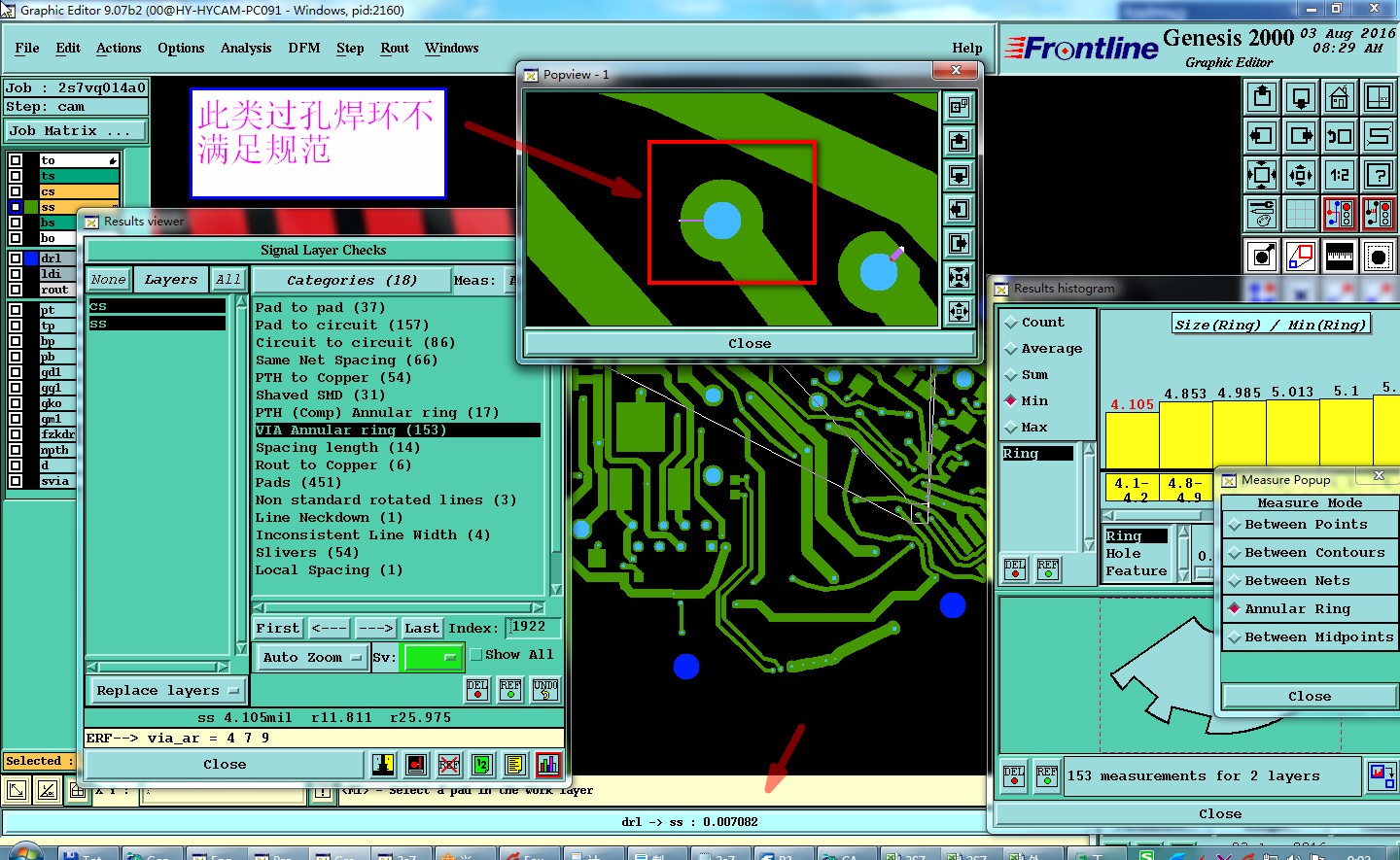
Task: Click the 1:2 zoom scale icon
Action: tap(1340, 175)
